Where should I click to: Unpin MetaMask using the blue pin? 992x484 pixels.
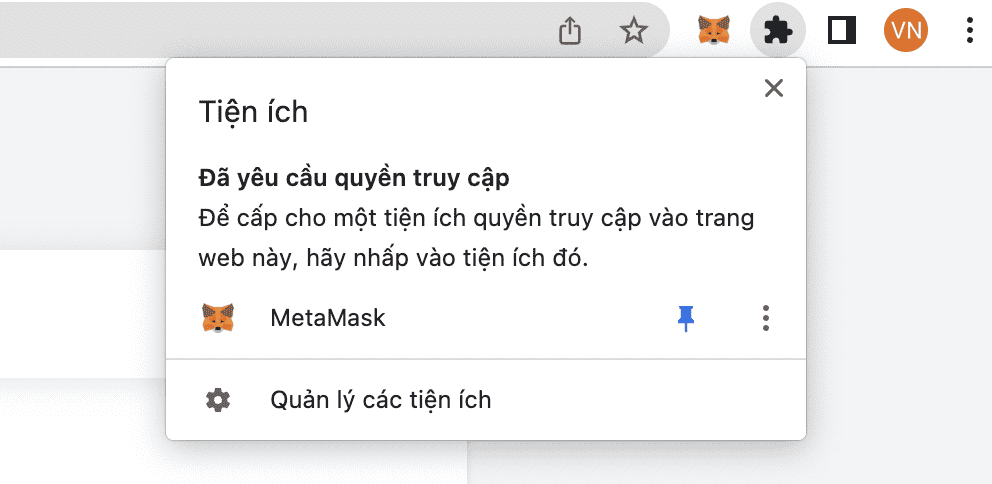[x=685, y=319]
